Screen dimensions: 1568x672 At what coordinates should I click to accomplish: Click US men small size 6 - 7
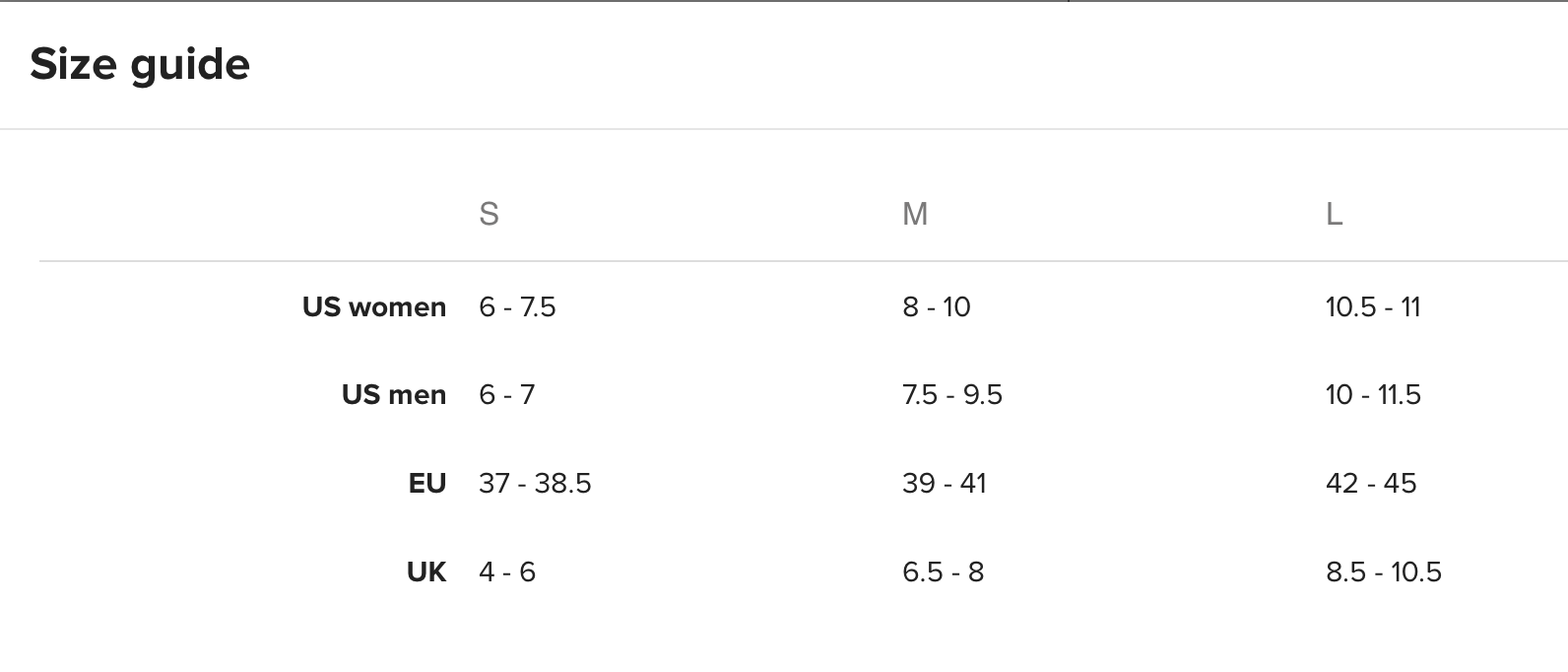coord(507,395)
